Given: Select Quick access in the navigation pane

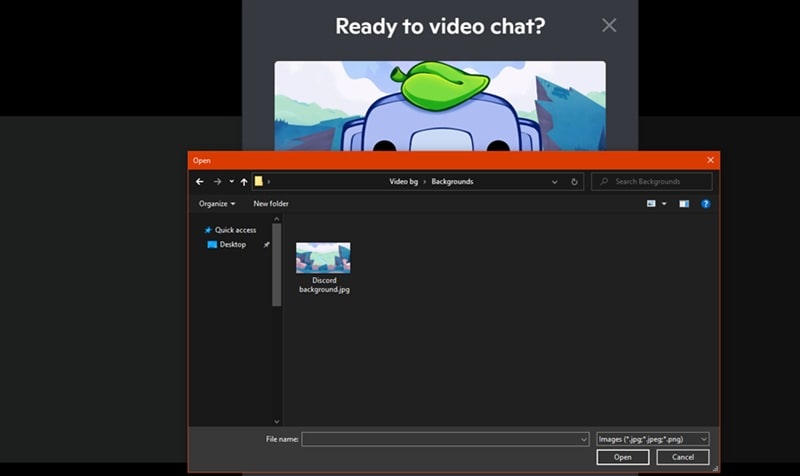Looking at the screenshot, I should coord(235,230).
